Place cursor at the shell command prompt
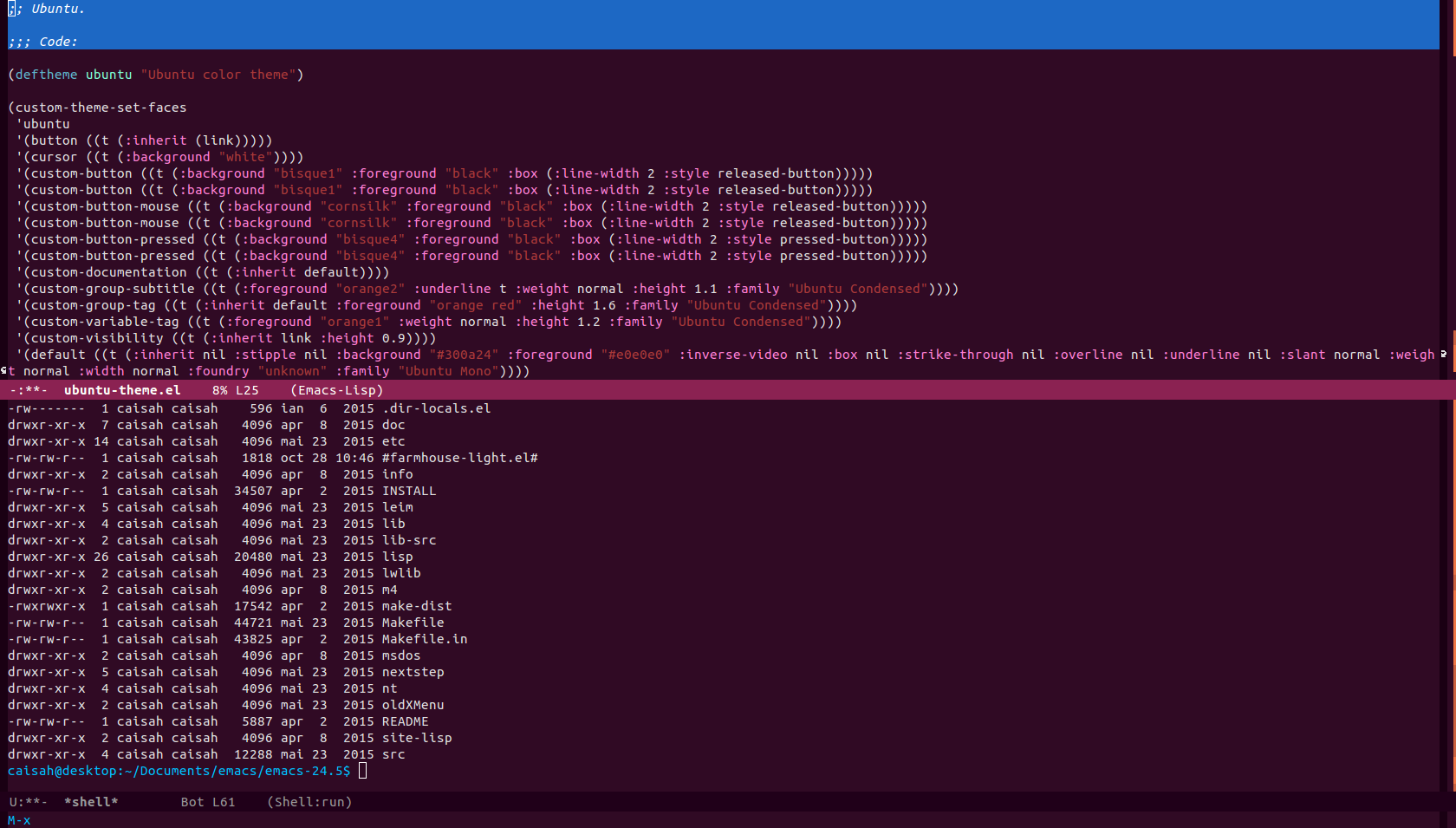 pos(362,771)
